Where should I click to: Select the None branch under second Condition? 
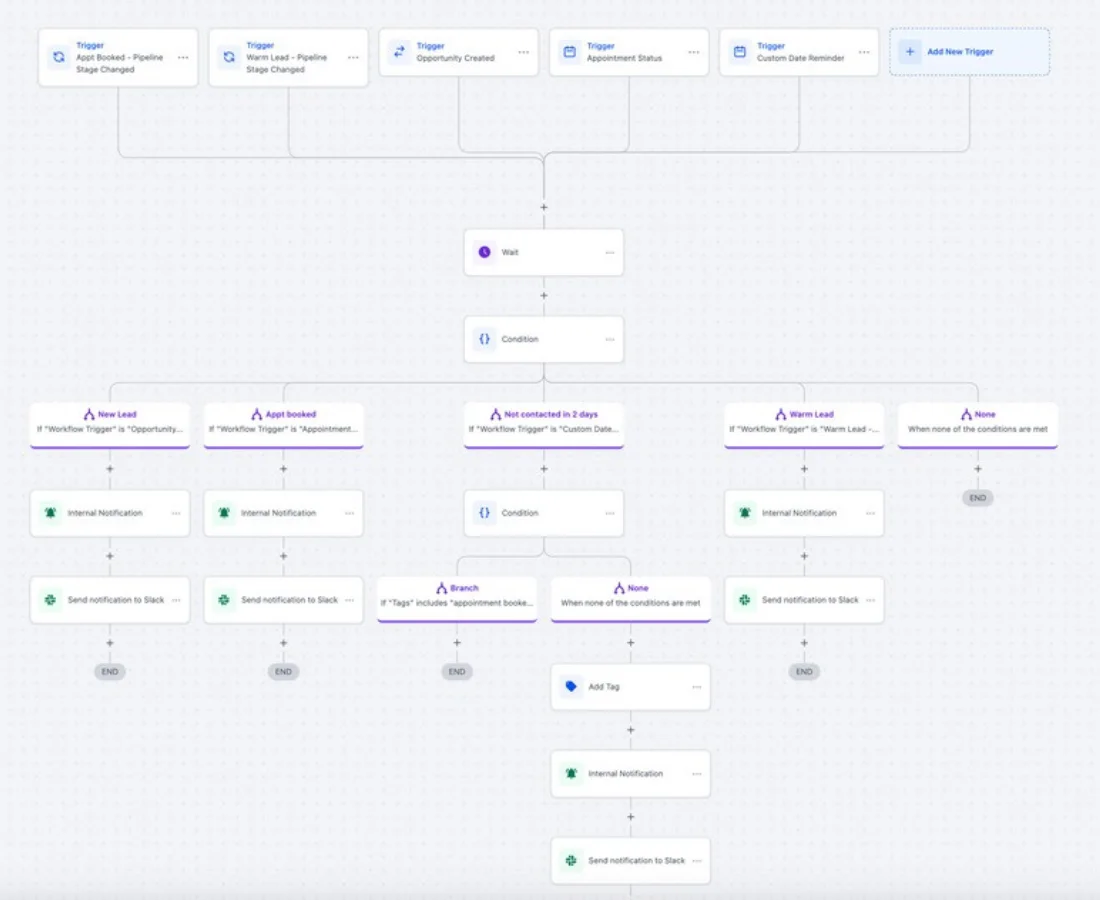631,599
